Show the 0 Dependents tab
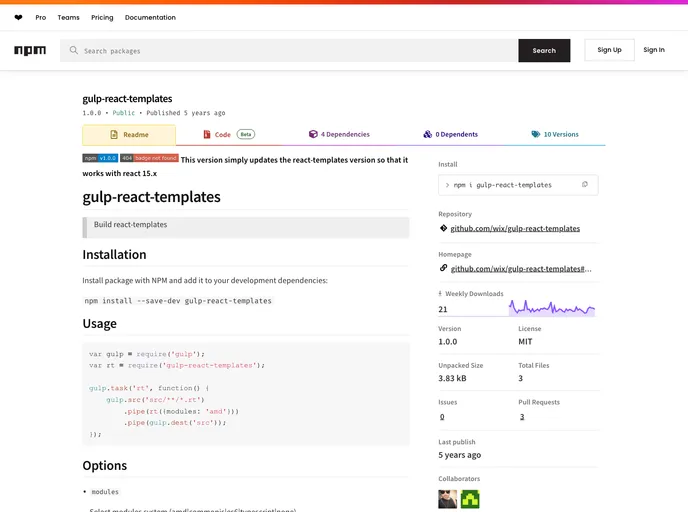Viewport: 688px width, 512px height. 450,134
